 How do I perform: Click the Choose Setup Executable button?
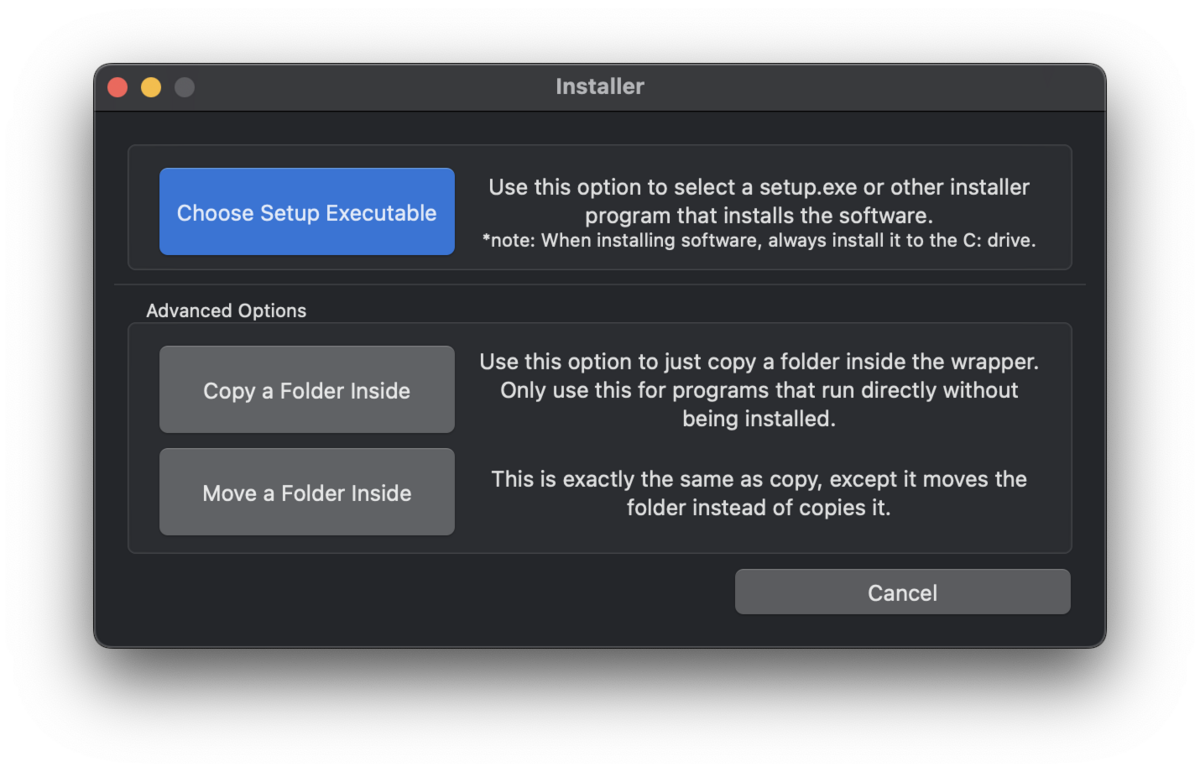306,212
